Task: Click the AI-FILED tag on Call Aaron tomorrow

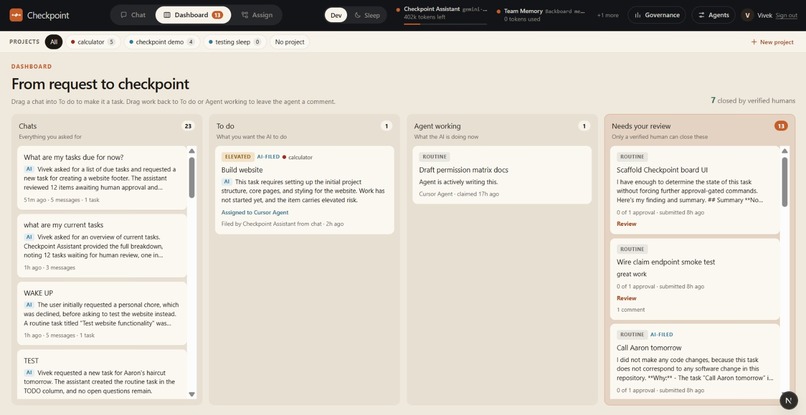Action: pos(662,334)
